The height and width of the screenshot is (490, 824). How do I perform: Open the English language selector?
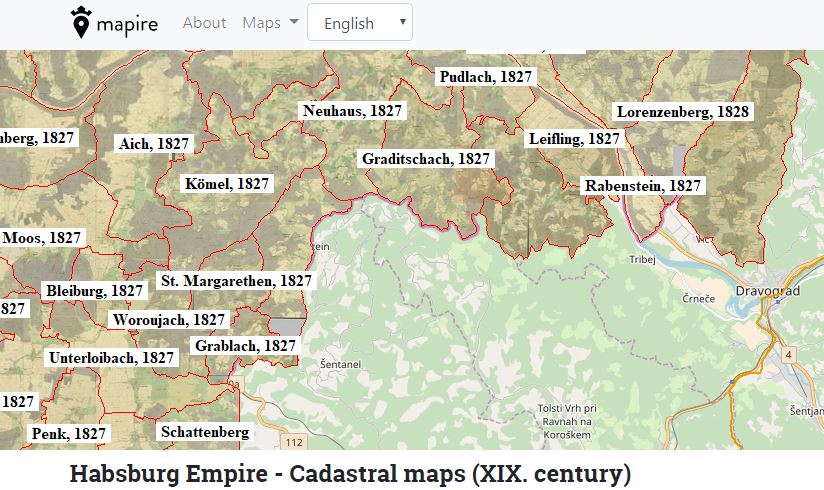(x=360, y=23)
